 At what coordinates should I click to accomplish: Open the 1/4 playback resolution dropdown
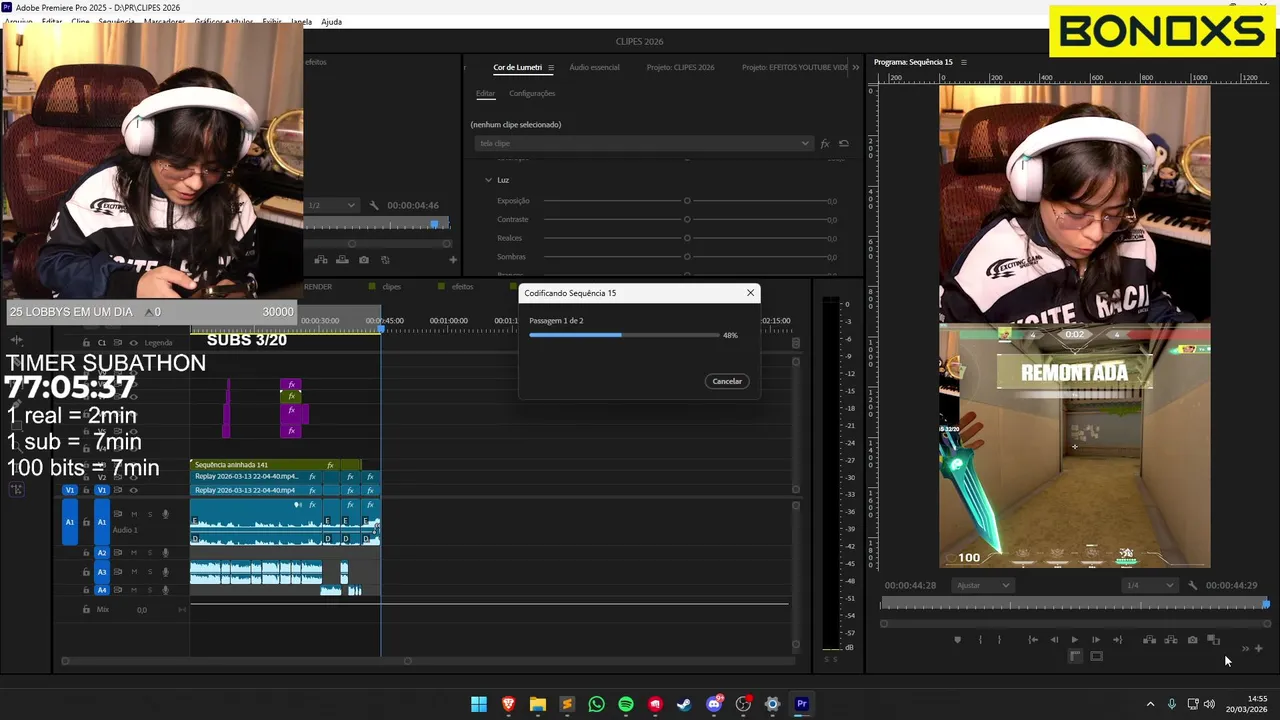point(1148,585)
